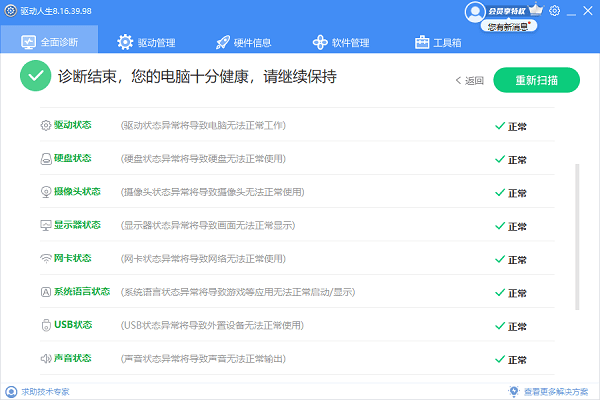Click the USB状态 icon

[45, 325]
